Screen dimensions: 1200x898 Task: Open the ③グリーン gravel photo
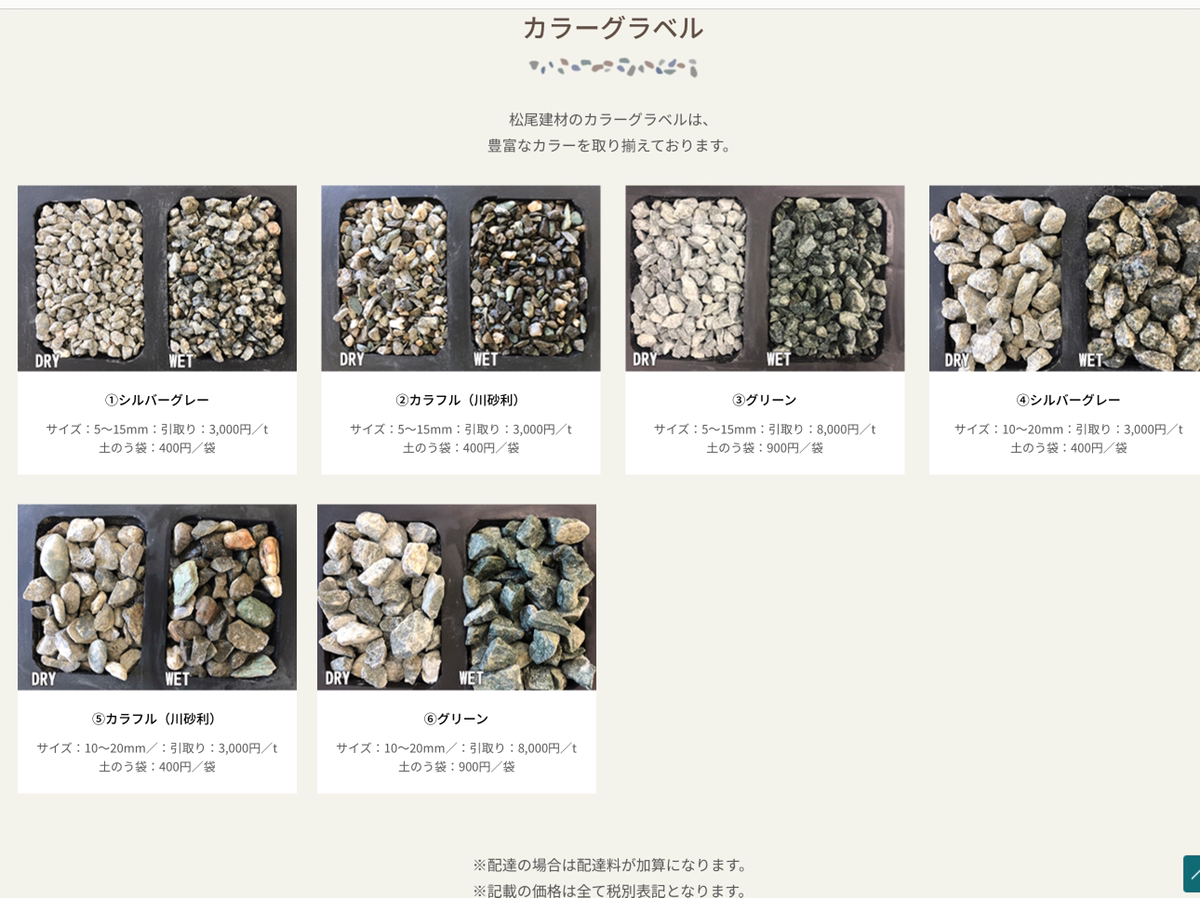[x=765, y=278]
